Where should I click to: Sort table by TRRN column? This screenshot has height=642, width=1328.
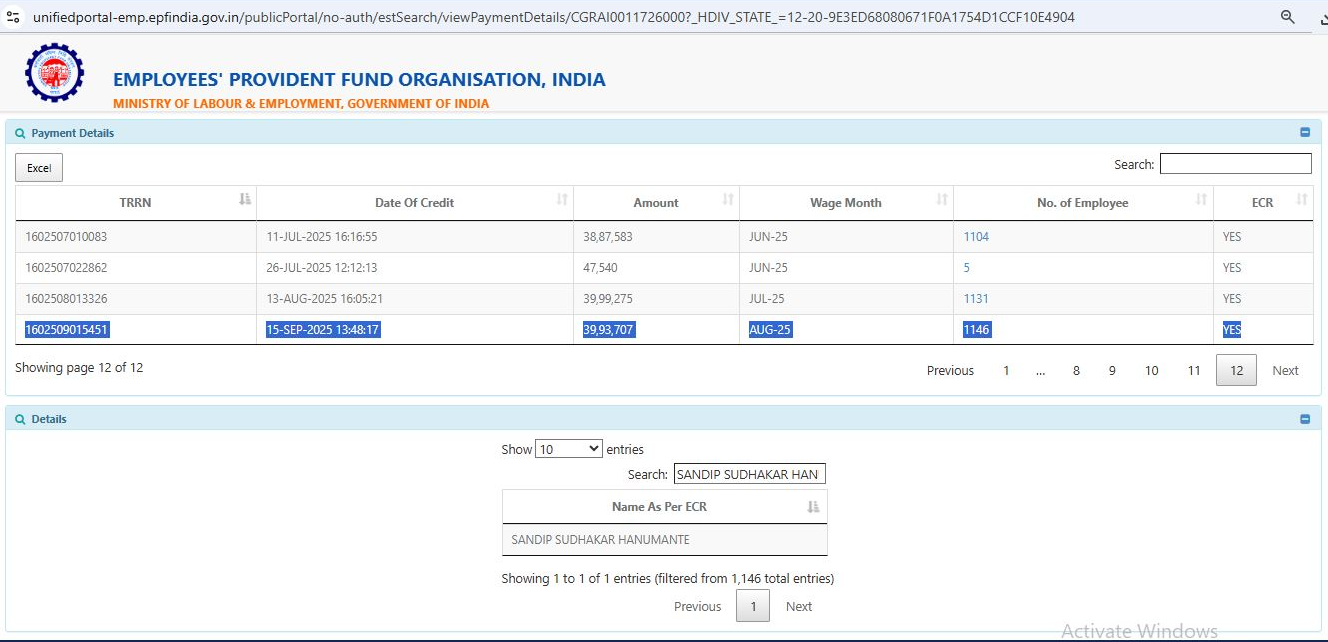(136, 202)
